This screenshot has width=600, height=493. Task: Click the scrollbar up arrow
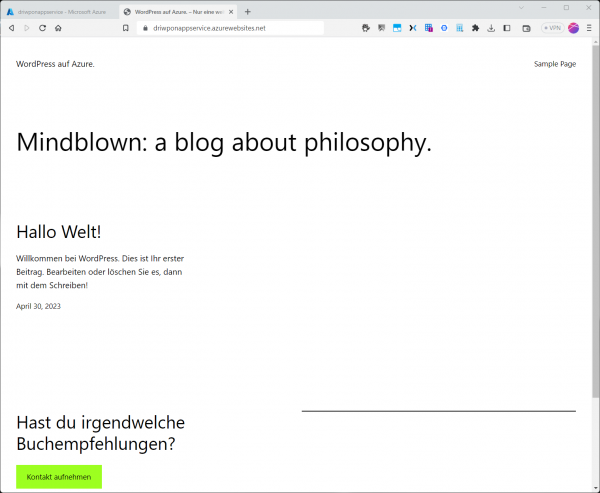click(x=596, y=41)
